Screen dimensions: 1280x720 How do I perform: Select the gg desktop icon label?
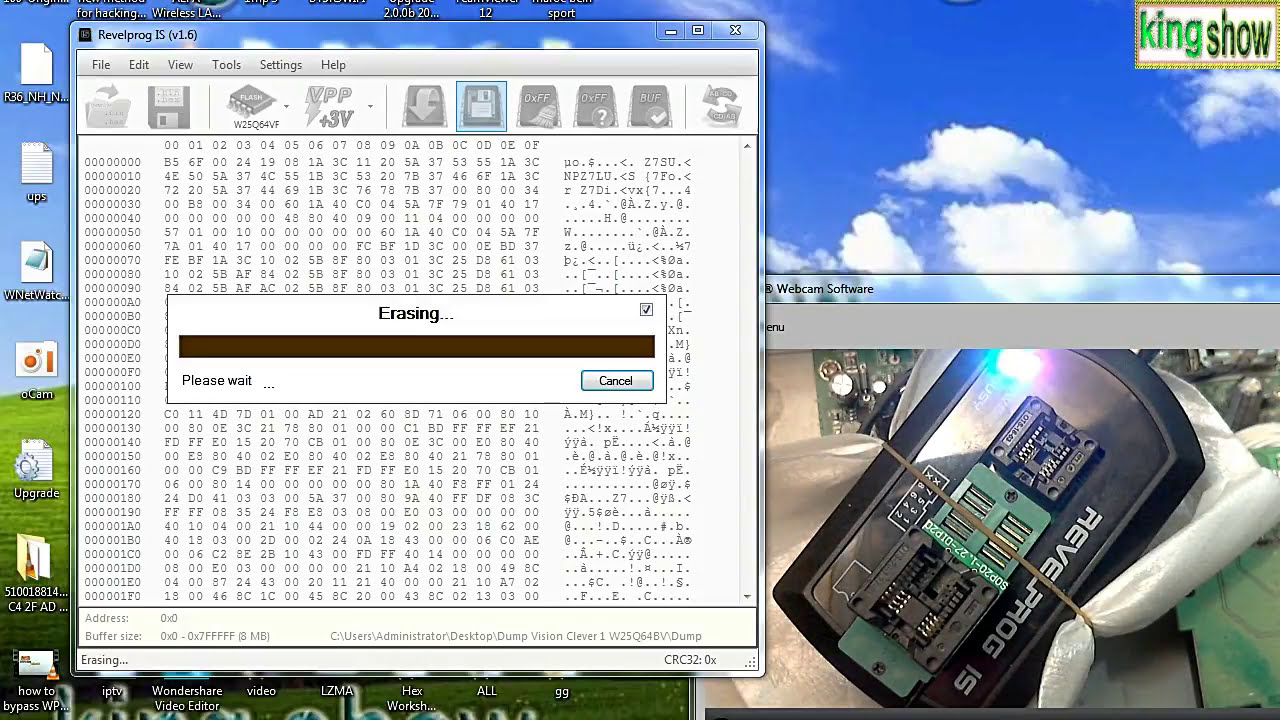coord(562,691)
